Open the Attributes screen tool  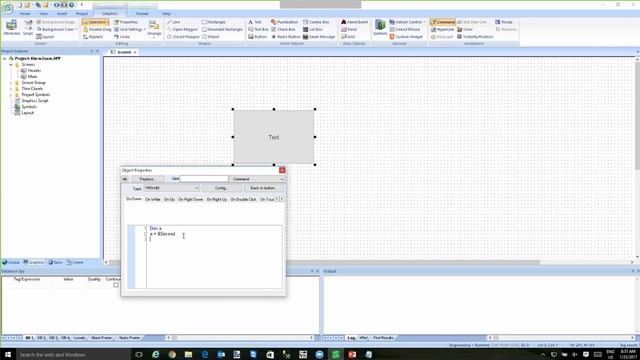coord(11,28)
